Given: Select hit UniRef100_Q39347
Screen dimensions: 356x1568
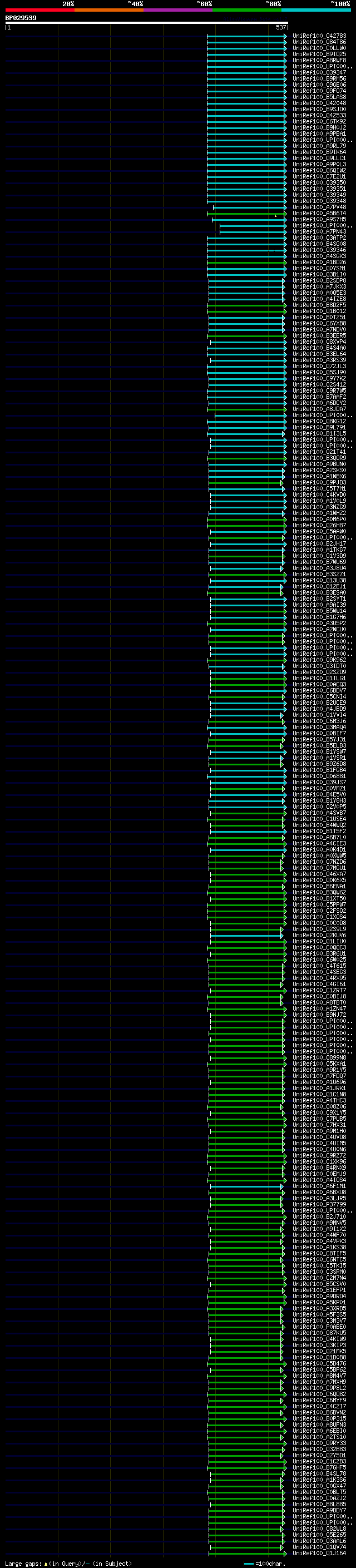Looking at the screenshot, I should (x=319, y=72).
